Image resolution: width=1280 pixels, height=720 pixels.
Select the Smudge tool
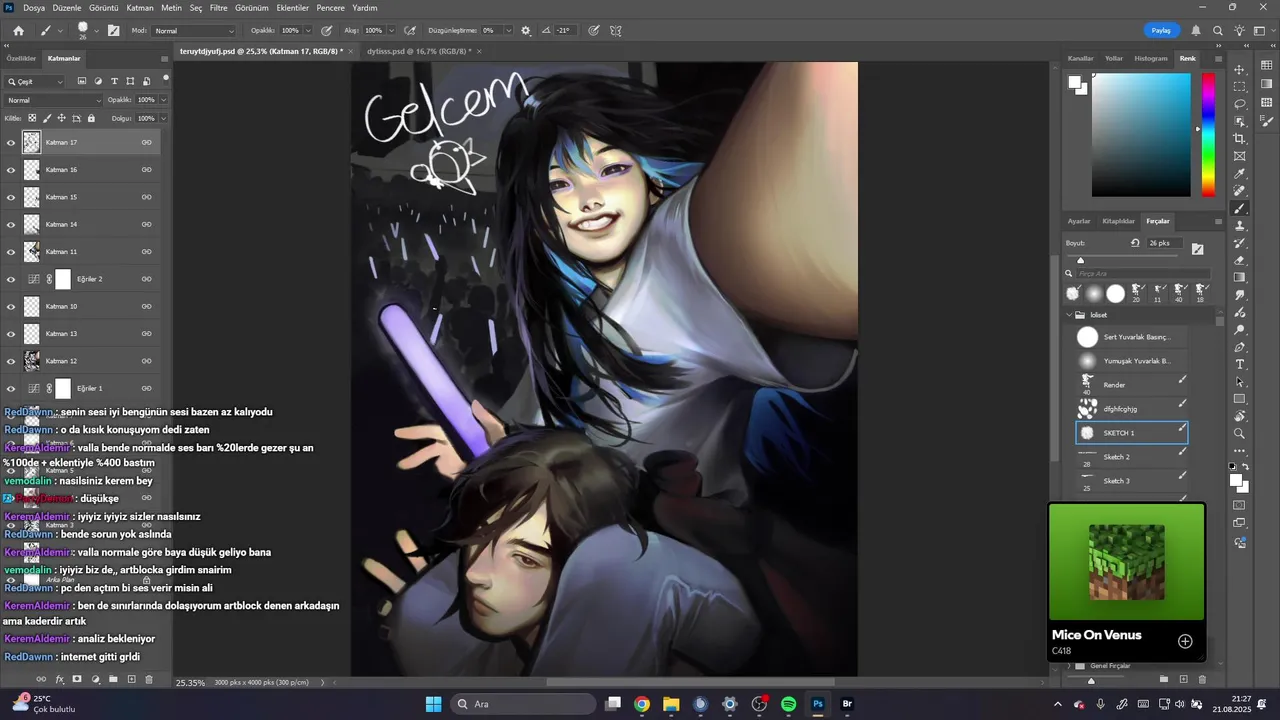coord(1240,296)
